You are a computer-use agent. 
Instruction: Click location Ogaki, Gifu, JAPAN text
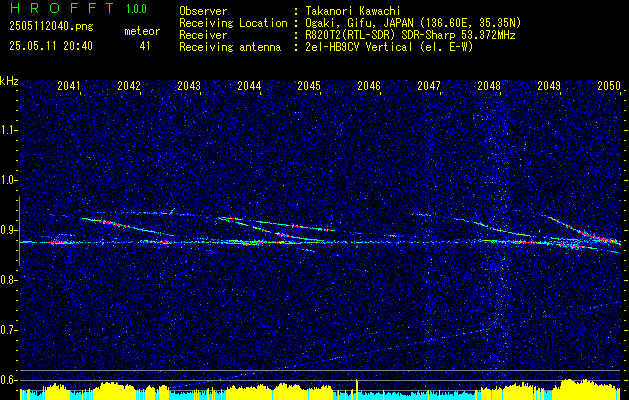(x=413, y=23)
